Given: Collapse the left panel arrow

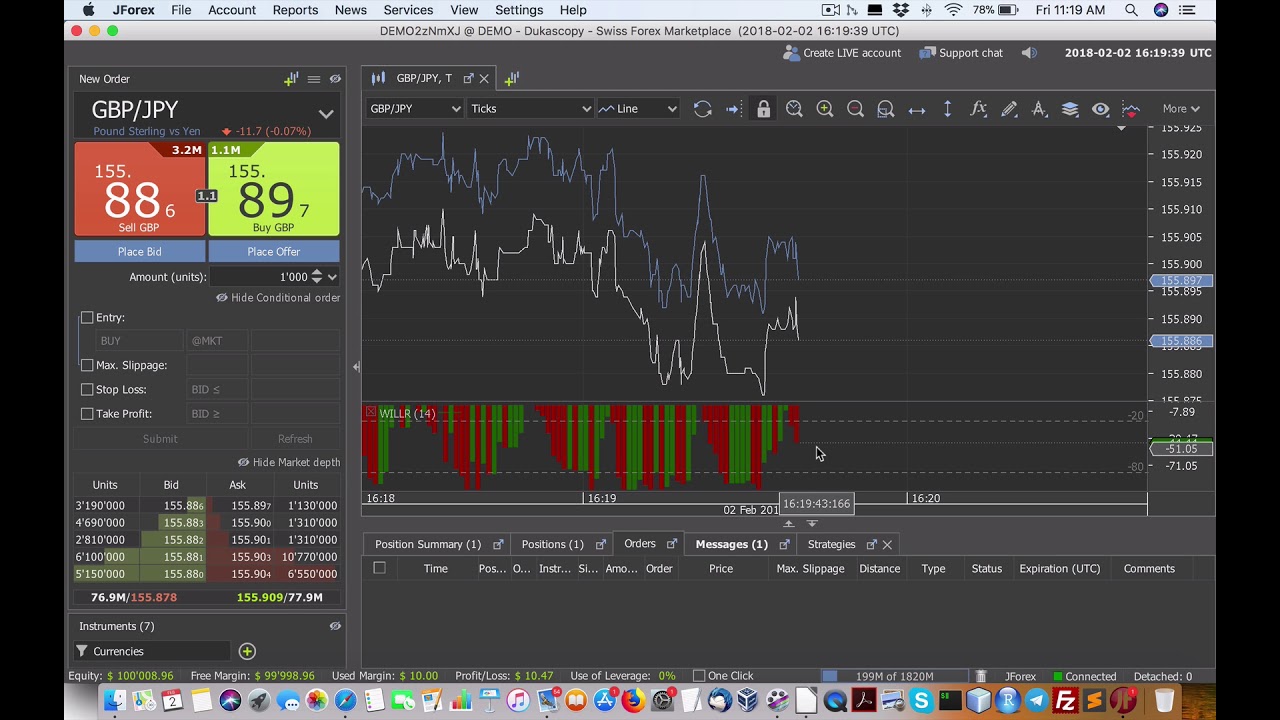Looking at the screenshot, I should (x=356, y=367).
